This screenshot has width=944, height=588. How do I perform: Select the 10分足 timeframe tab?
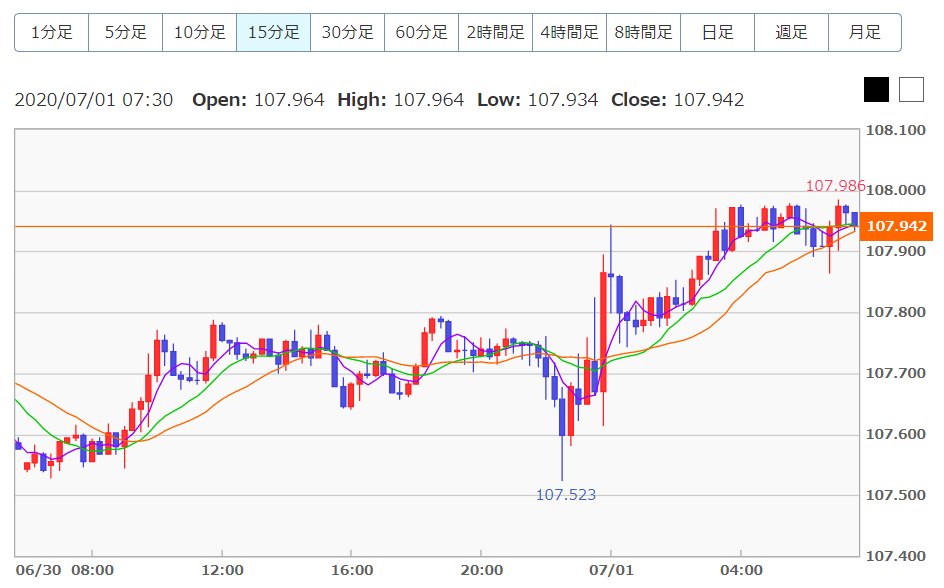click(200, 32)
